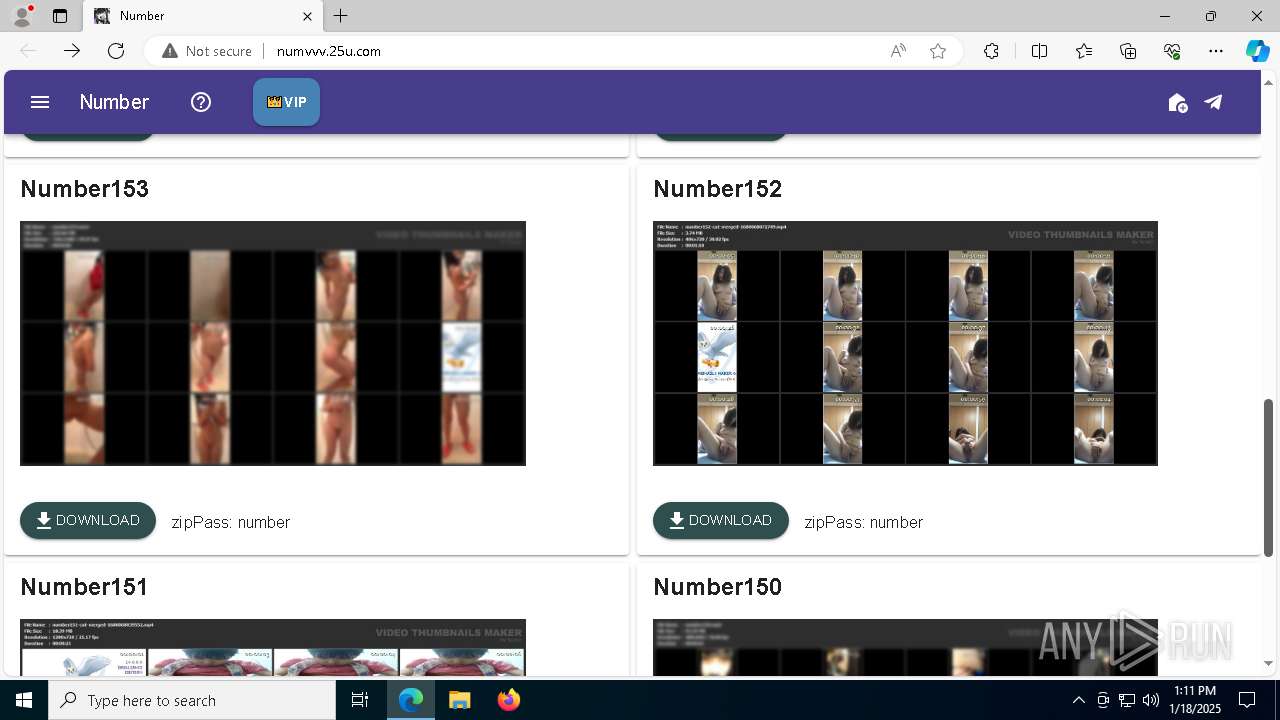This screenshot has height=720, width=1280.
Task: Toggle split screen view
Action: 1039,51
